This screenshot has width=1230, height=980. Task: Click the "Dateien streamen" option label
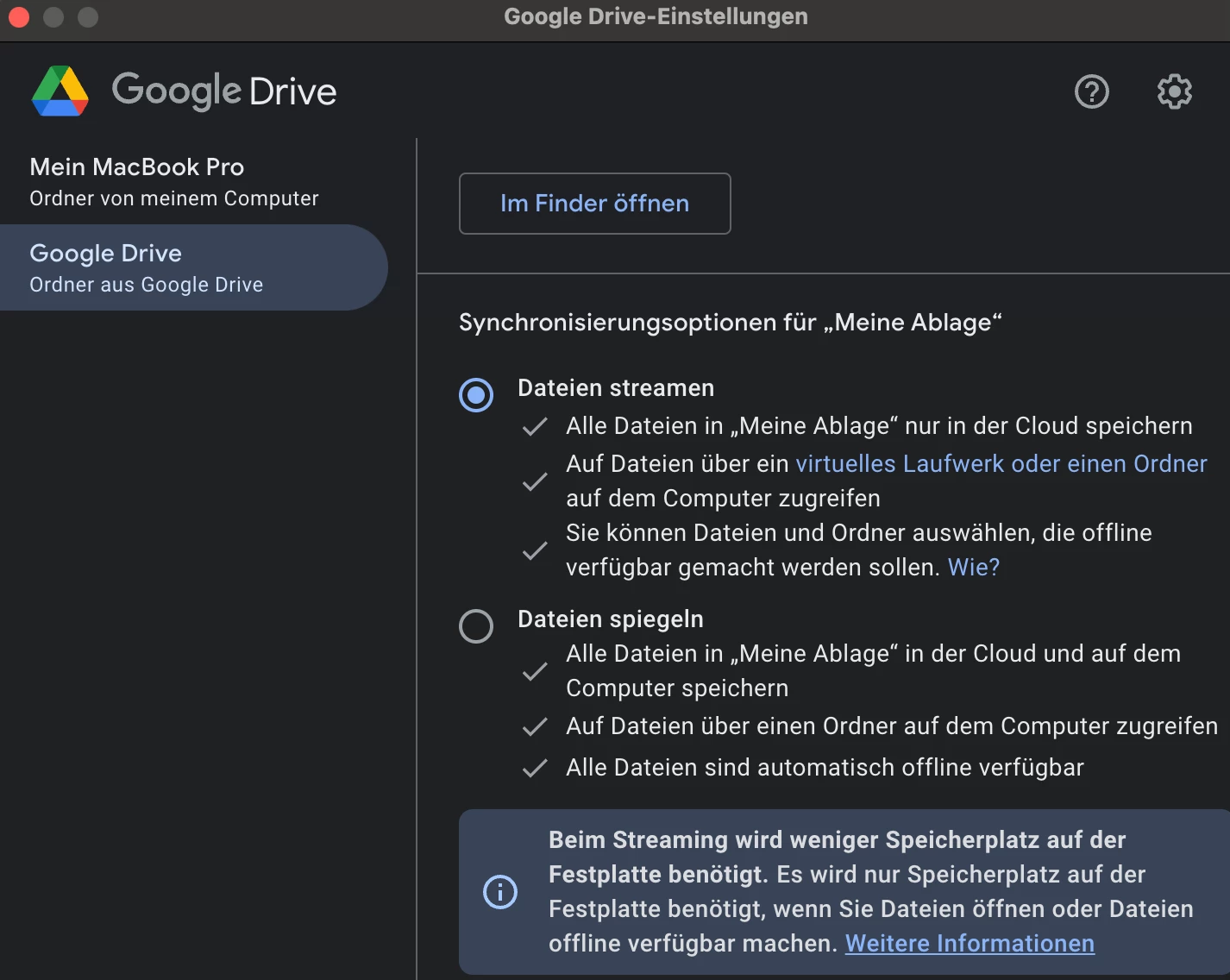[x=616, y=388]
